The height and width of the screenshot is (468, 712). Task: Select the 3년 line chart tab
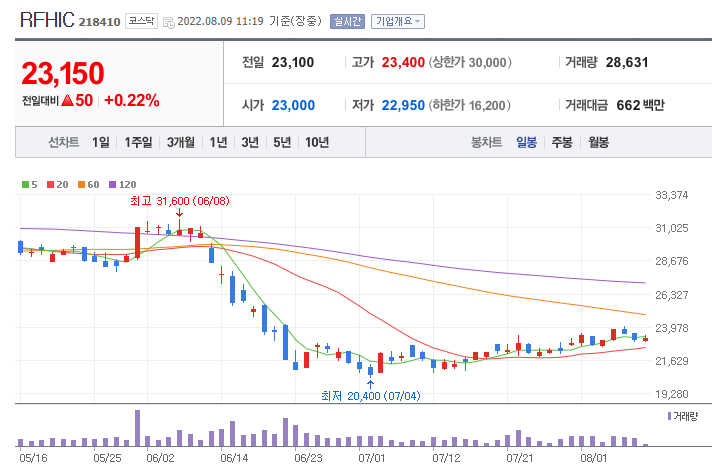click(x=250, y=143)
